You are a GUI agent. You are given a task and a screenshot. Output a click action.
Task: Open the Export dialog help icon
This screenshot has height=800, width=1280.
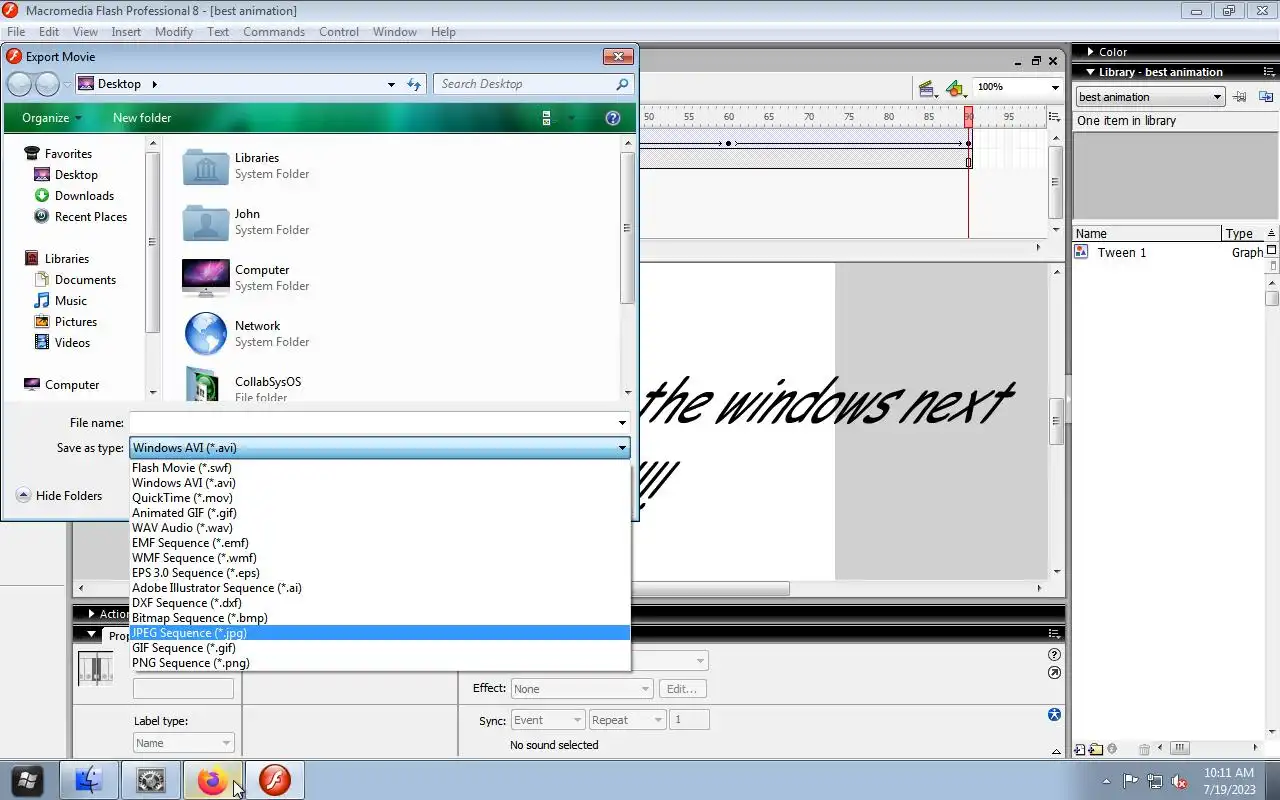coord(613,117)
